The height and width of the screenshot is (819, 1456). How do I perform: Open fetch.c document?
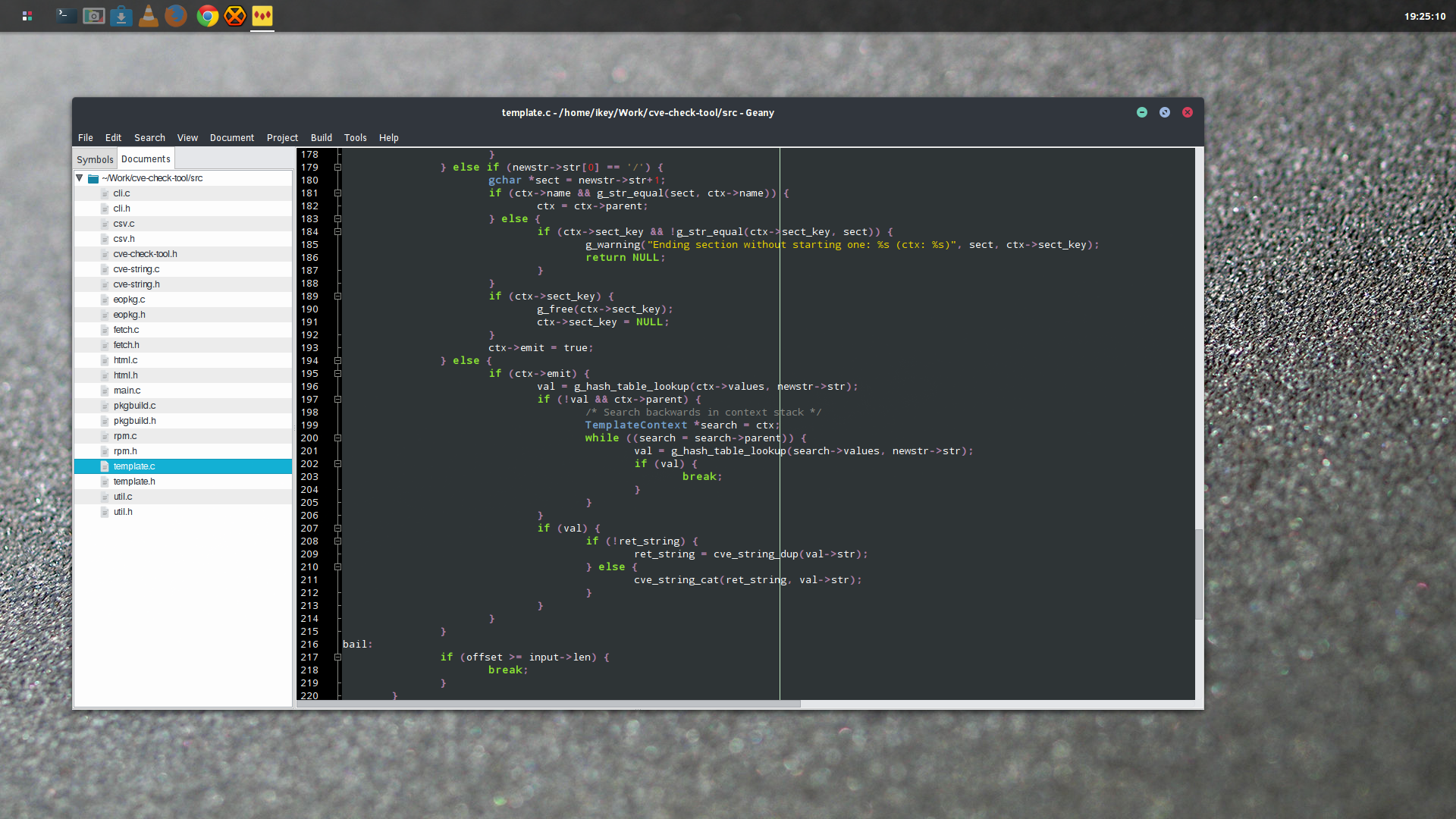point(183,330)
